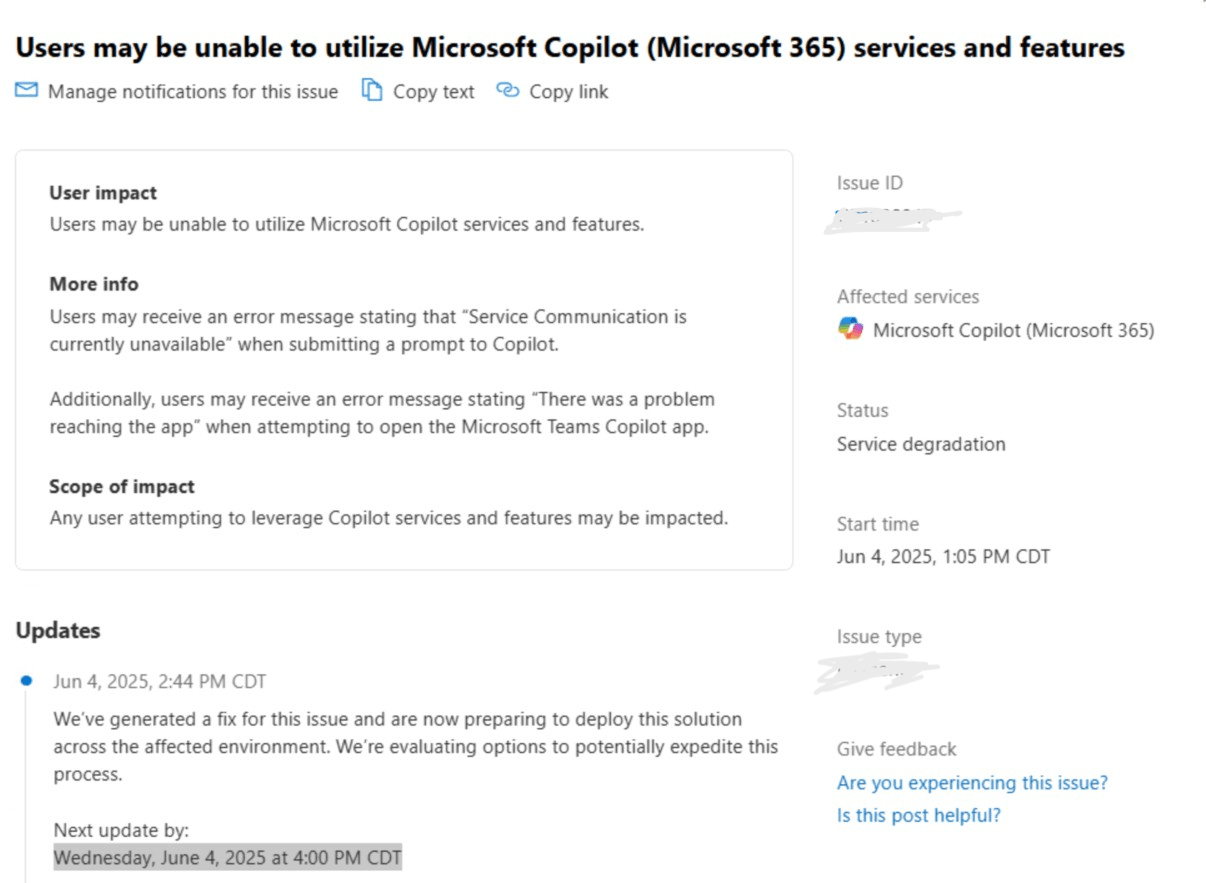The height and width of the screenshot is (883, 1206).
Task: Click the Updates section heading
Action: (x=58, y=630)
